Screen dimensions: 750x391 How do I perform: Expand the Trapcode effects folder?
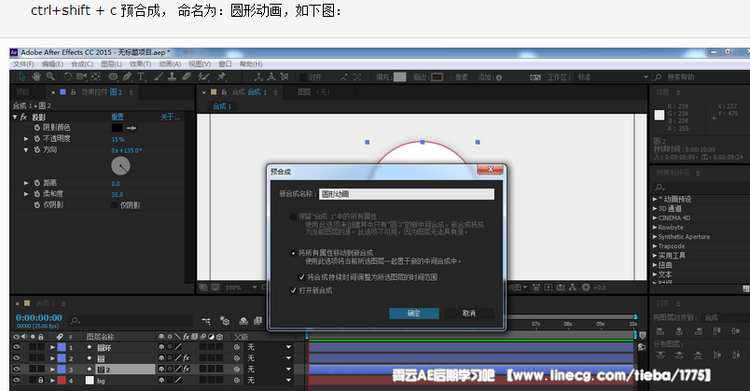(655, 246)
